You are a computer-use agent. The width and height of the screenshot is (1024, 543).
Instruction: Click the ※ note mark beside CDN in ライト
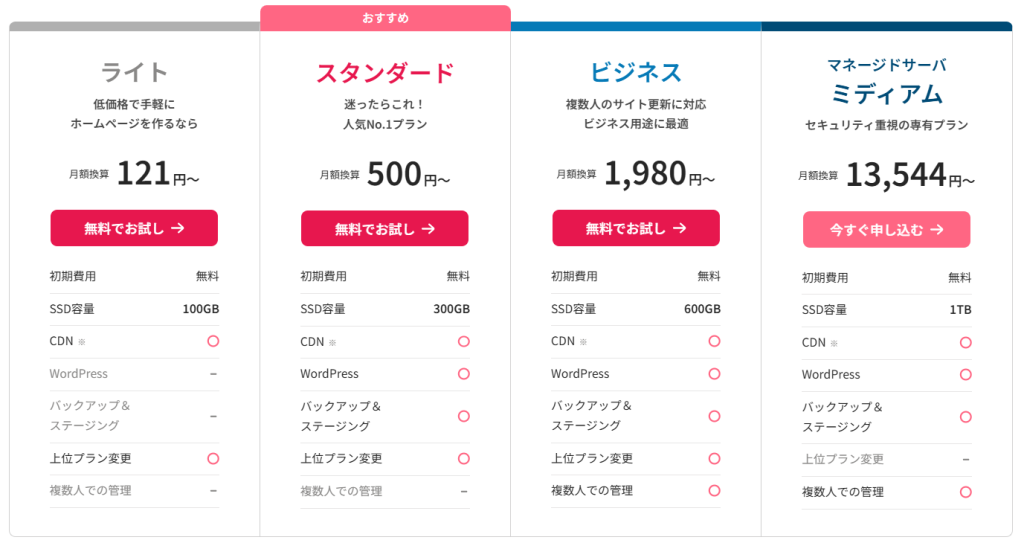tap(82, 342)
